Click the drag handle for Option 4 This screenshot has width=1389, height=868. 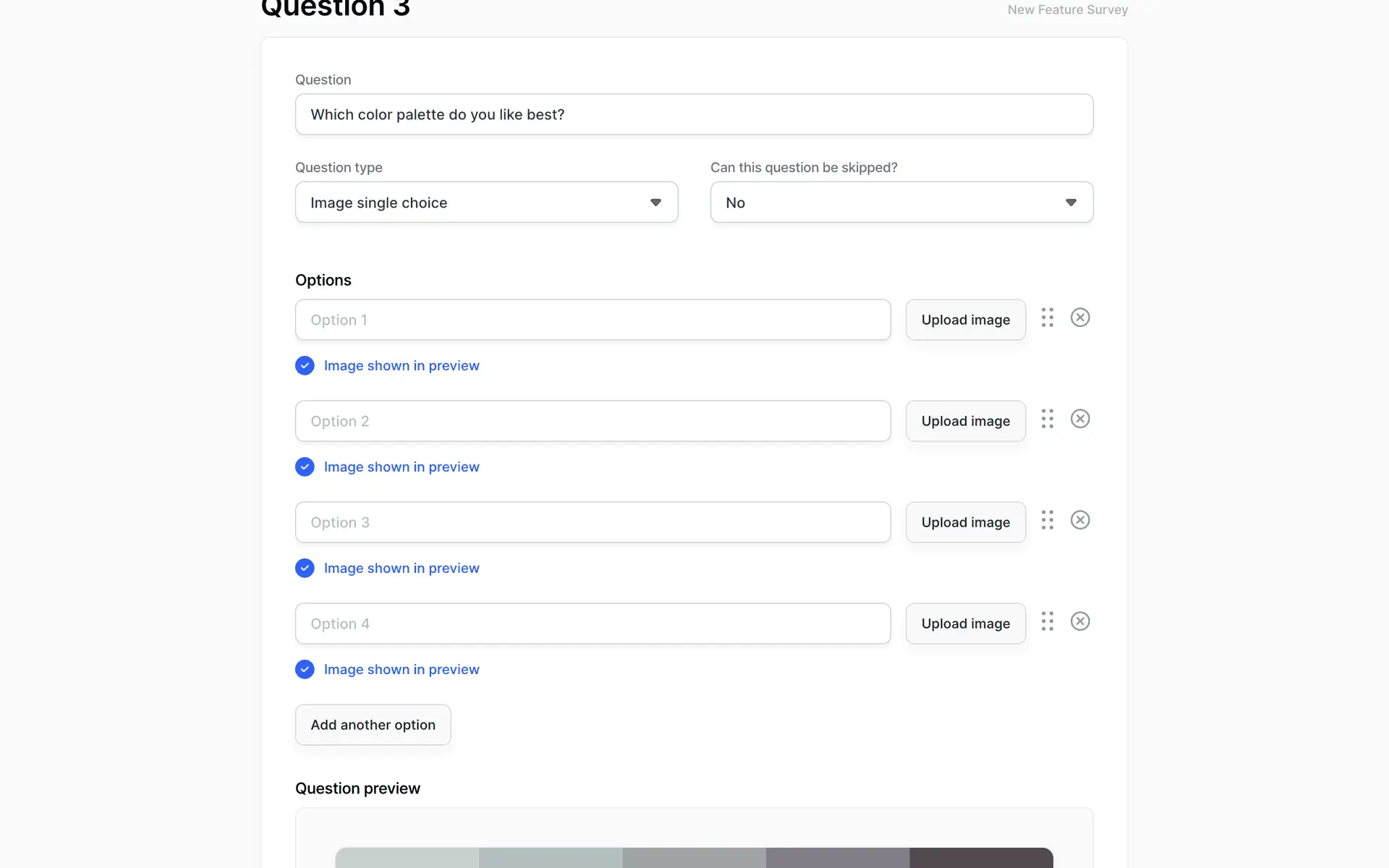(1047, 621)
